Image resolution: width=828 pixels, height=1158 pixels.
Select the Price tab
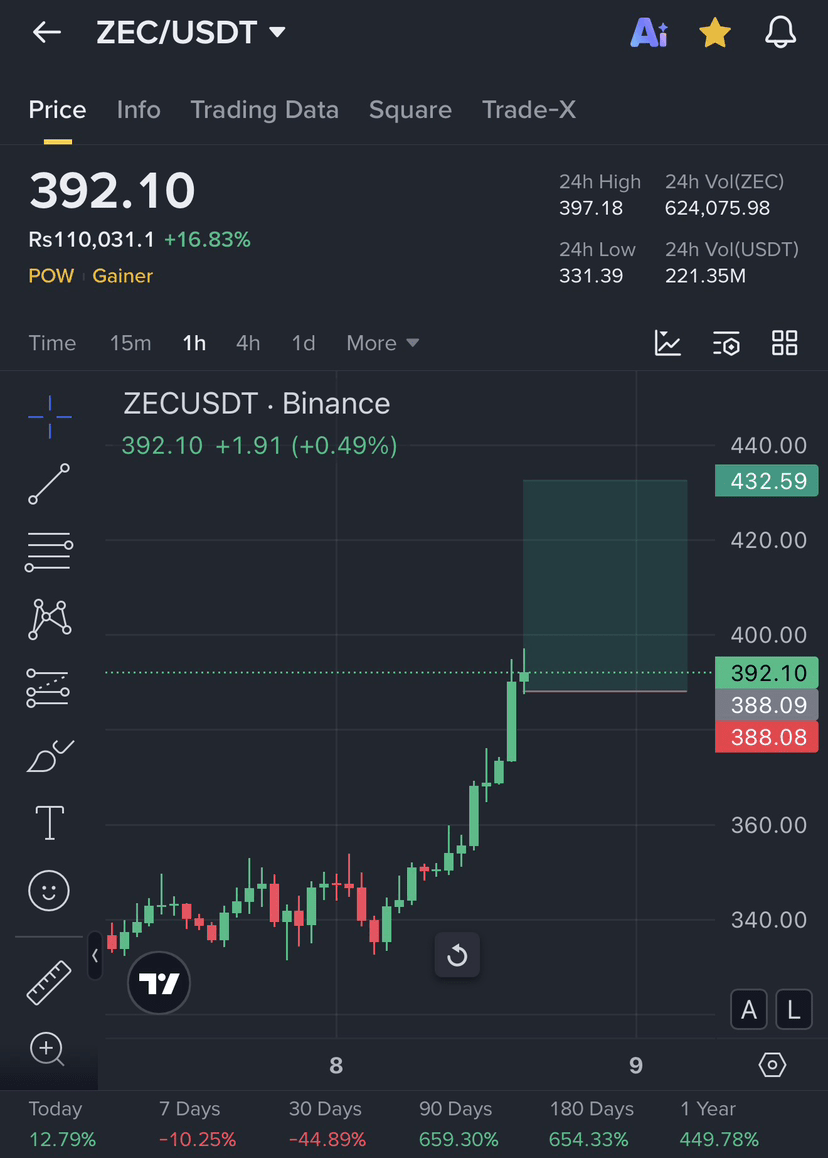point(57,110)
